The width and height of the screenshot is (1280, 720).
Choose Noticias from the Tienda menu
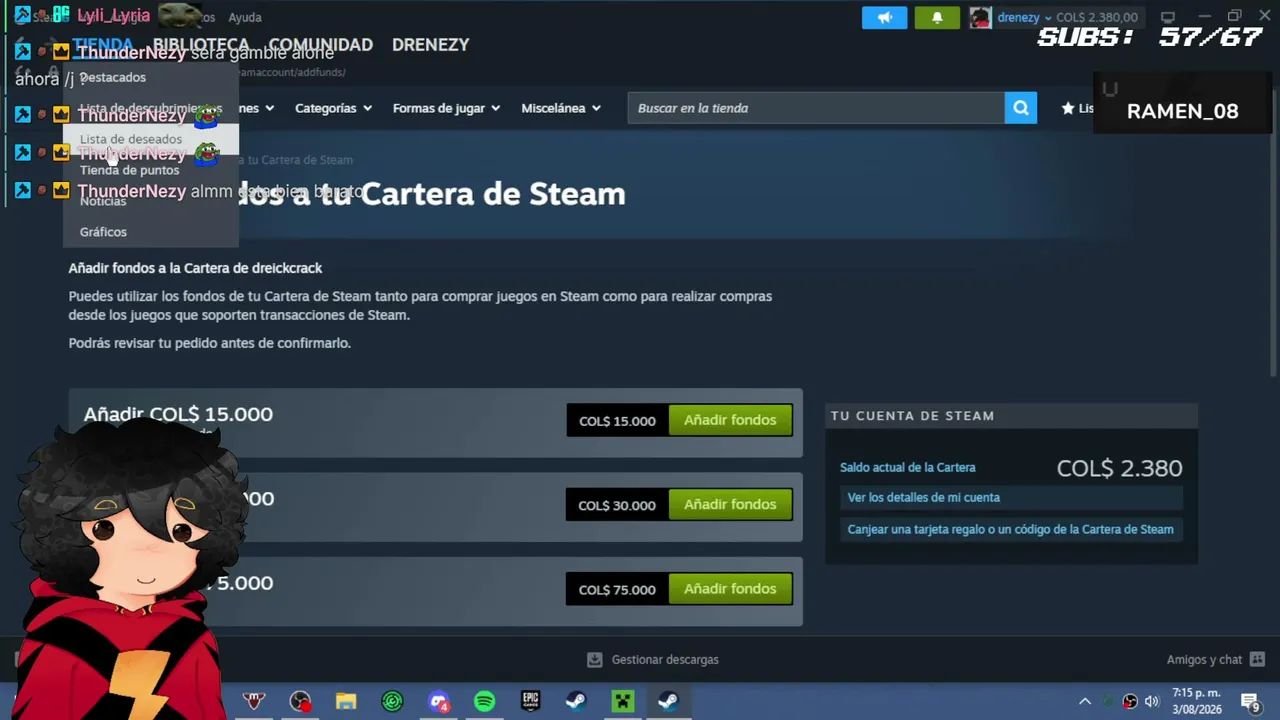(151, 201)
